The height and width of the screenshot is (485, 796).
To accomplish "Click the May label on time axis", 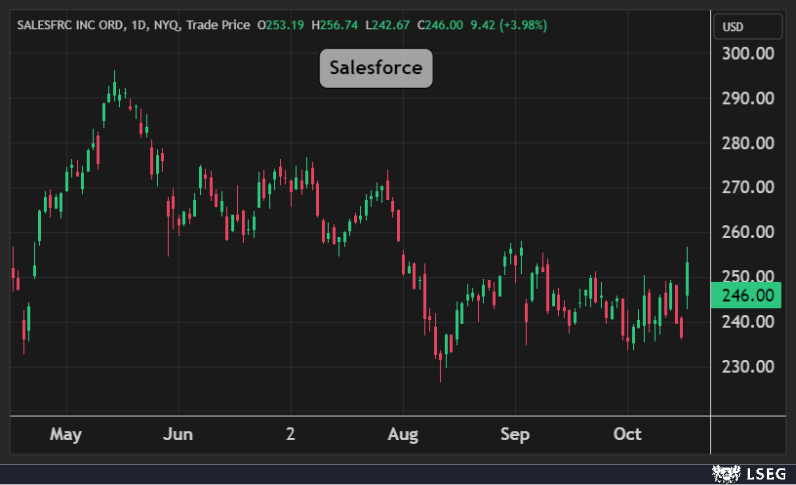I will pyautogui.click(x=65, y=434).
